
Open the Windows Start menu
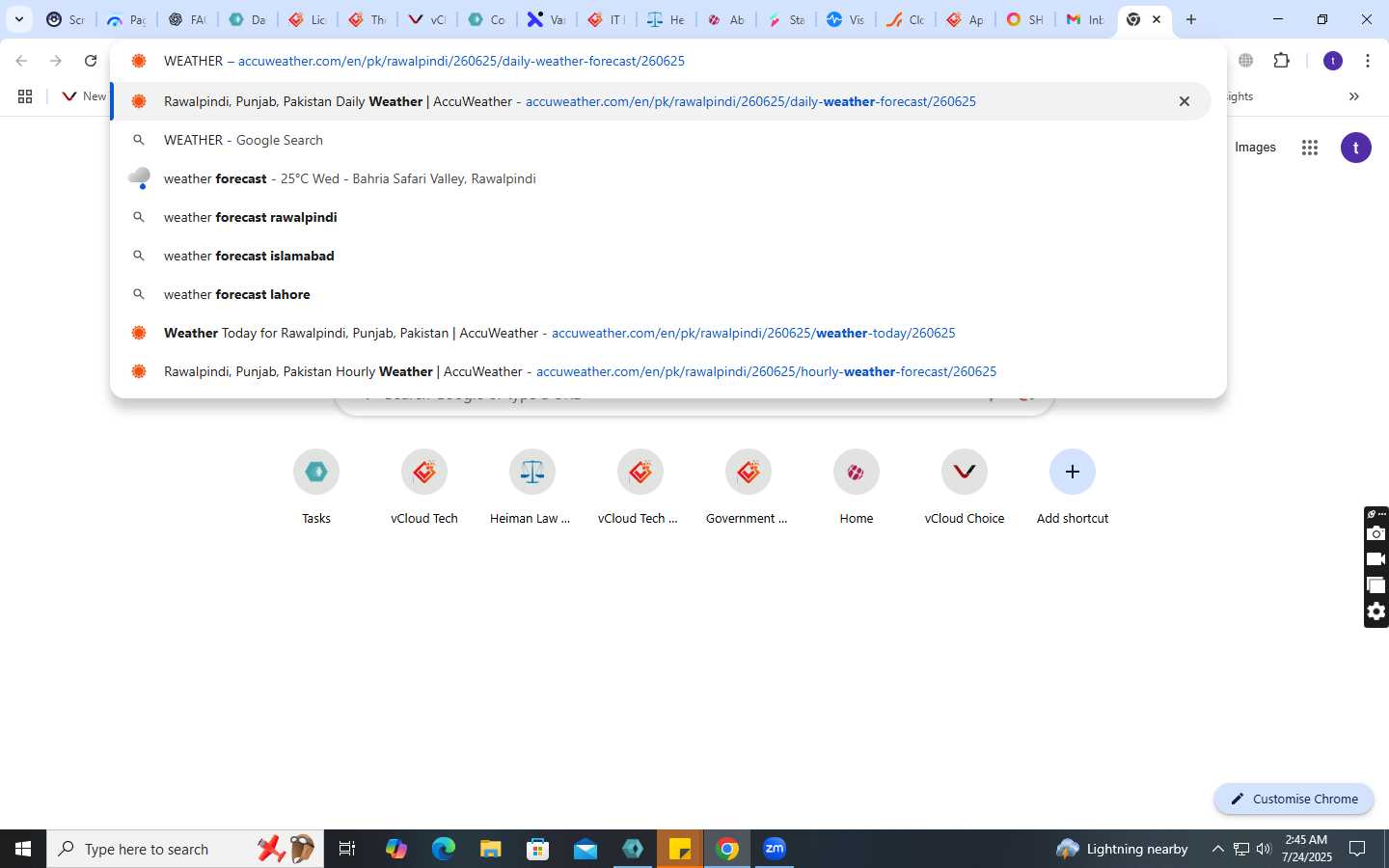[x=23, y=849]
